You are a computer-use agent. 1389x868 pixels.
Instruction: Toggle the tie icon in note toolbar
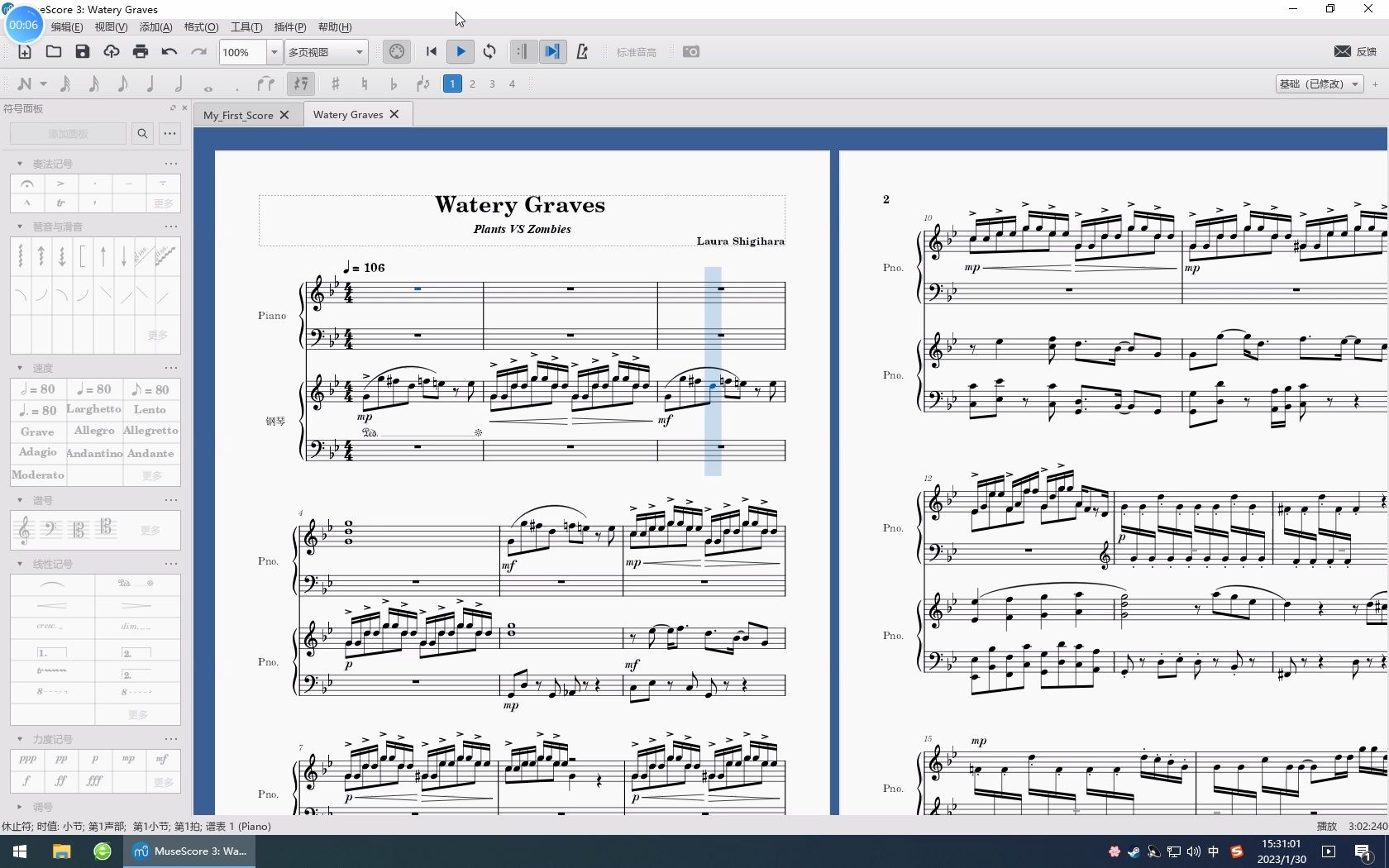click(265, 83)
